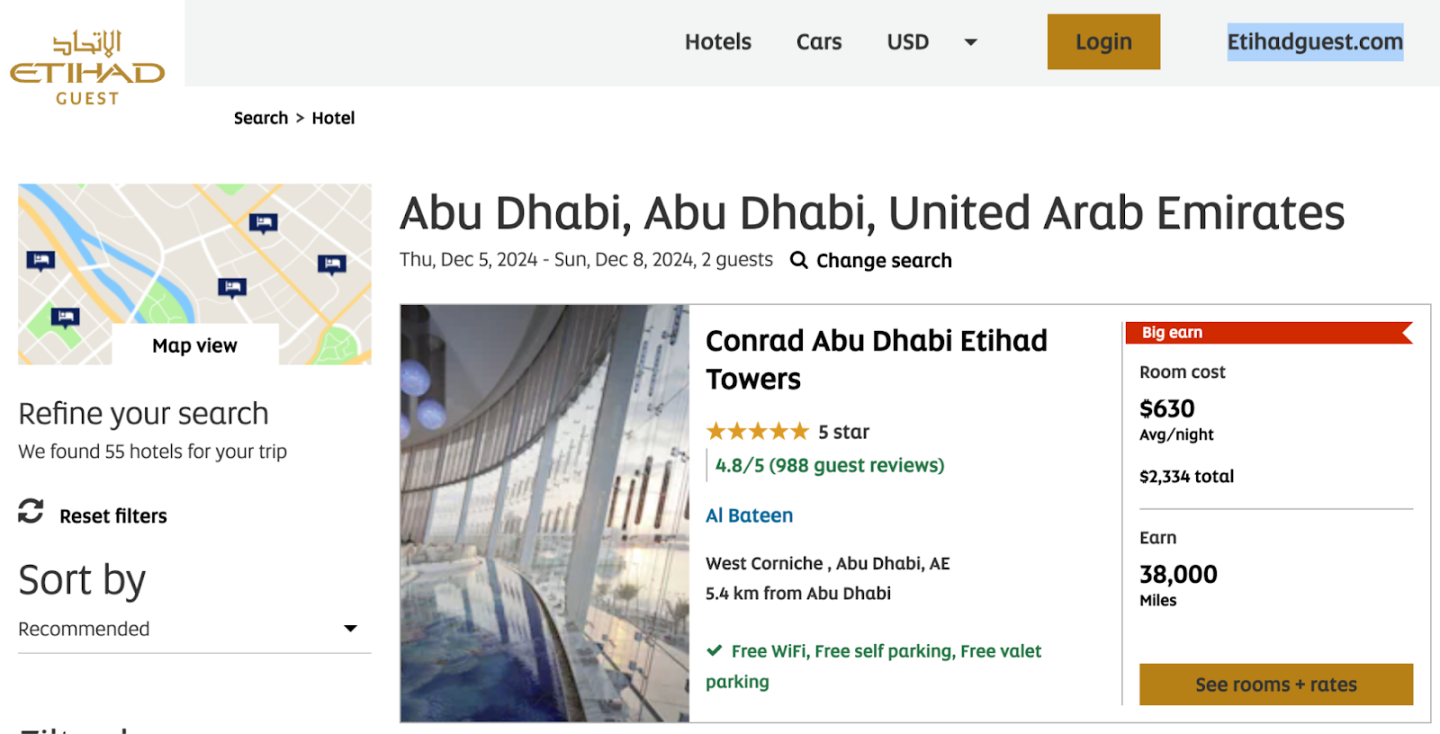The height and width of the screenshot is (734, 1440).
Task: Click See rooms + rates button
Action: (1276, 685)
